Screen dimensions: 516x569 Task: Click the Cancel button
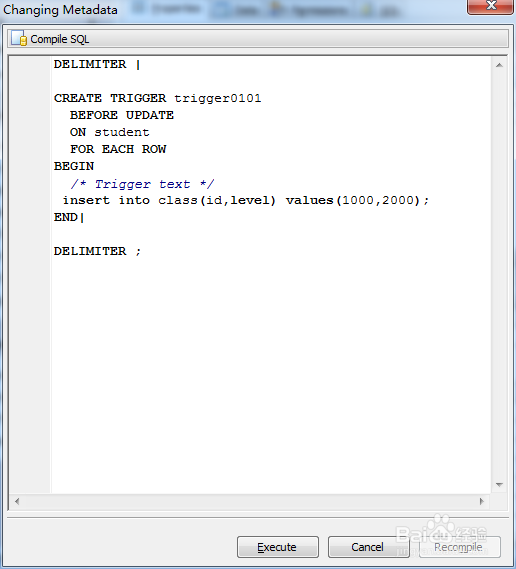tap(368, 547)
